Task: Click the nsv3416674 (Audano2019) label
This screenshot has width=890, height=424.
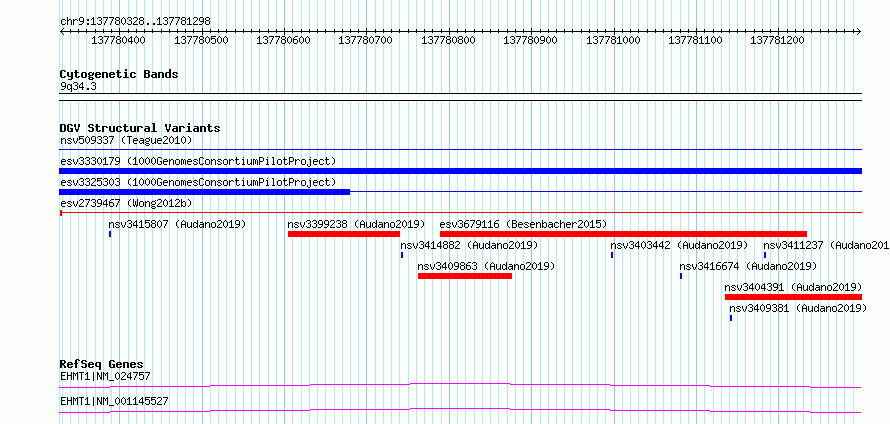Action: (748, 266)
